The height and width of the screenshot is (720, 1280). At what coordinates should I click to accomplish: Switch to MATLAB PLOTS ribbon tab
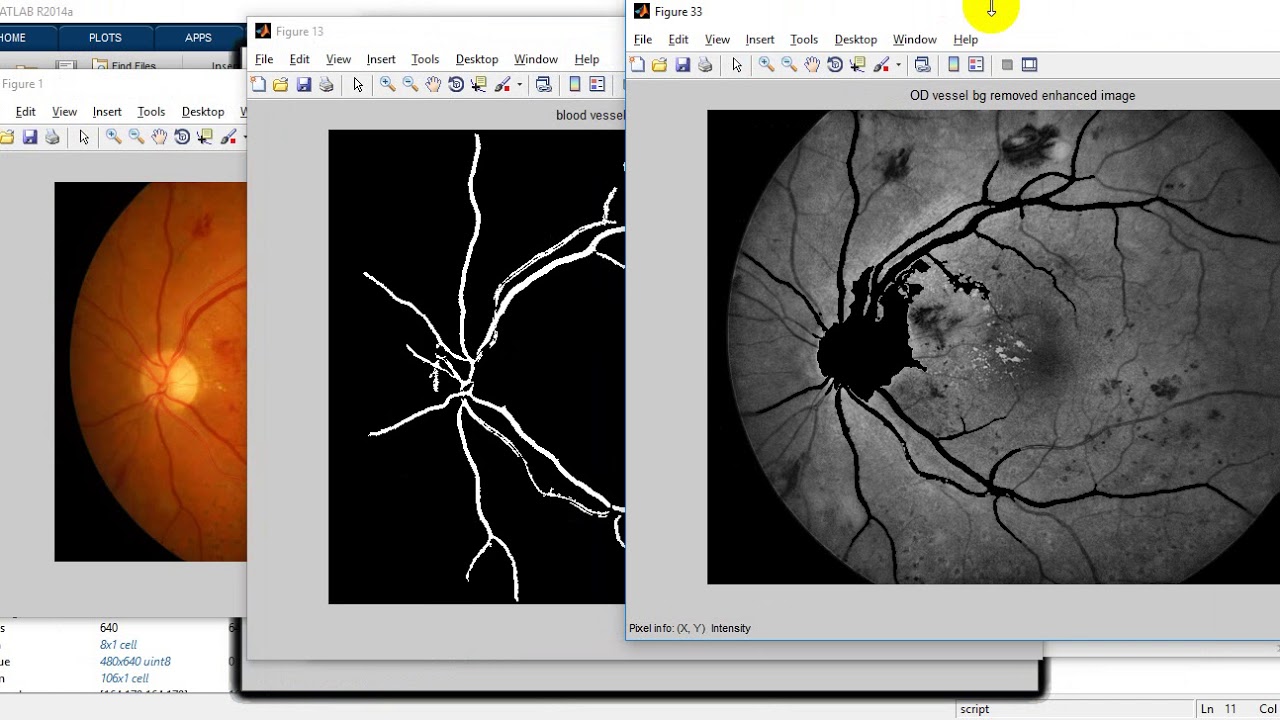[x=105, y=38]
